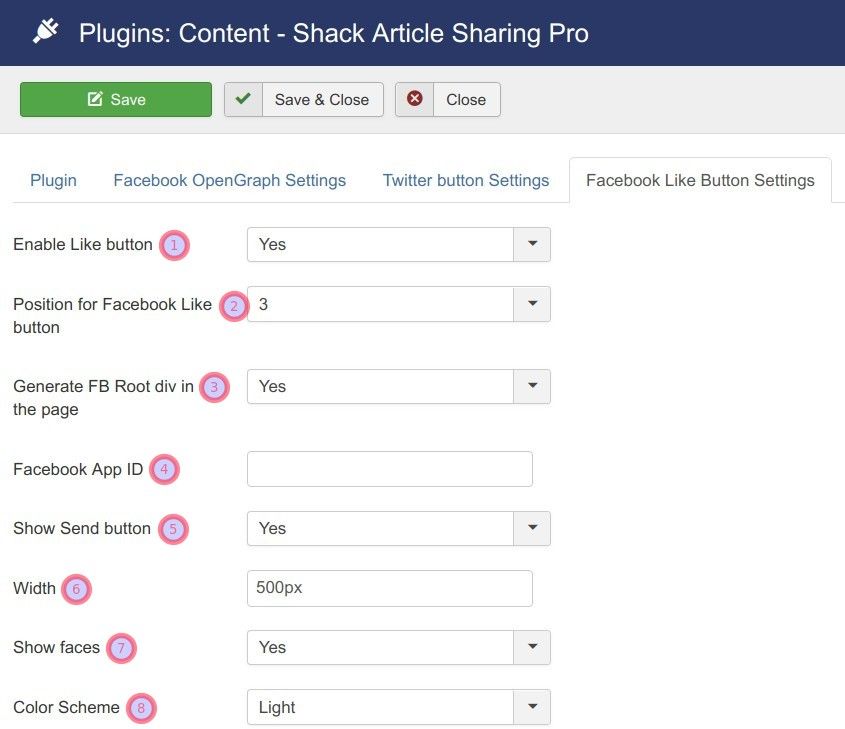Image resolution: width=845 pixels, height=729 pixels.
Task: Click the green Save button
Action: point(116,99)
